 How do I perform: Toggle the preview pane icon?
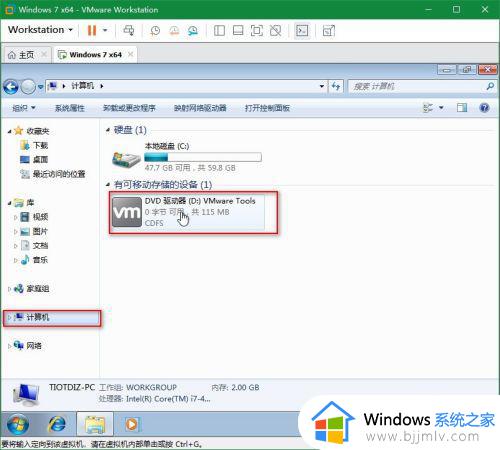(x=462, y=108)
